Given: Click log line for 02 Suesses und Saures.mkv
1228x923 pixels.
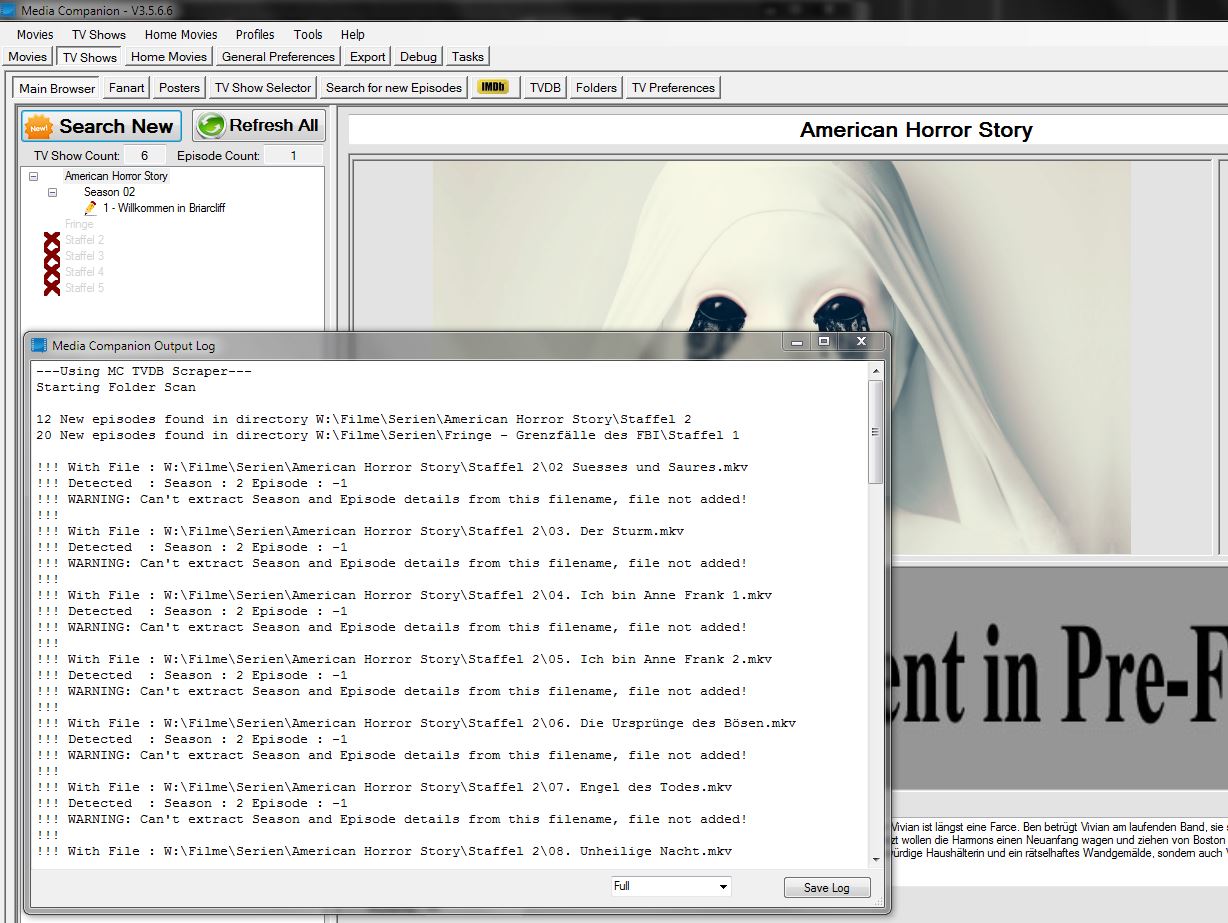Looking at the screenshot, I should 392,467.
